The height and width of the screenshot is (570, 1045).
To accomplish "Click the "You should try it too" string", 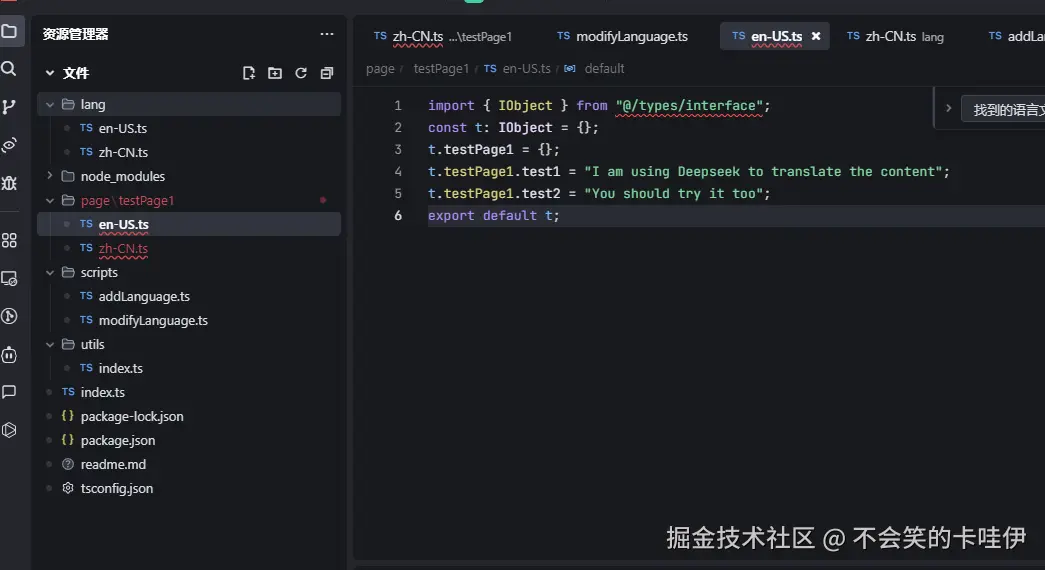I will pyautogui.click(x=673, y=193).
